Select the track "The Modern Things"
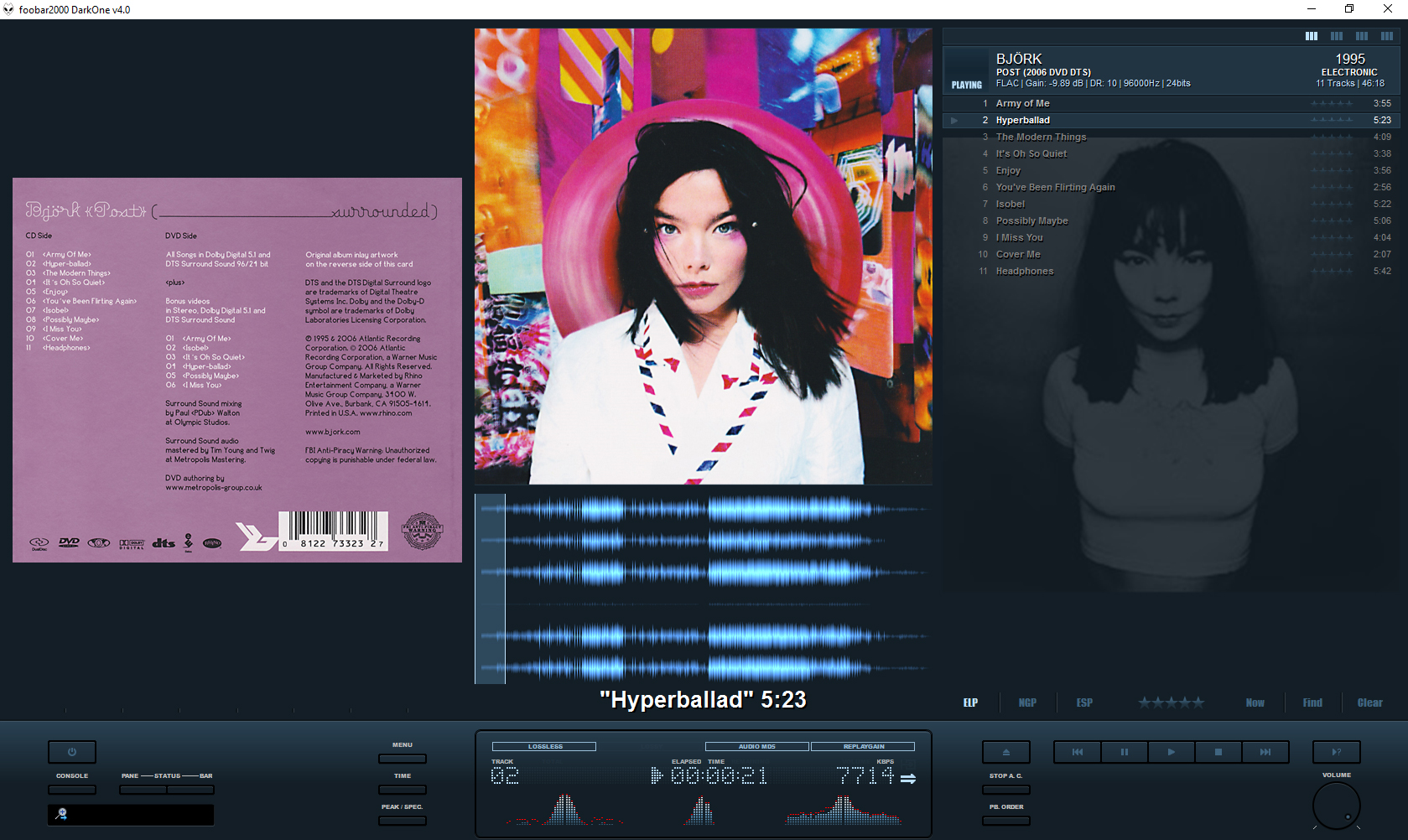The image size is (1408, 840). 1171,137
